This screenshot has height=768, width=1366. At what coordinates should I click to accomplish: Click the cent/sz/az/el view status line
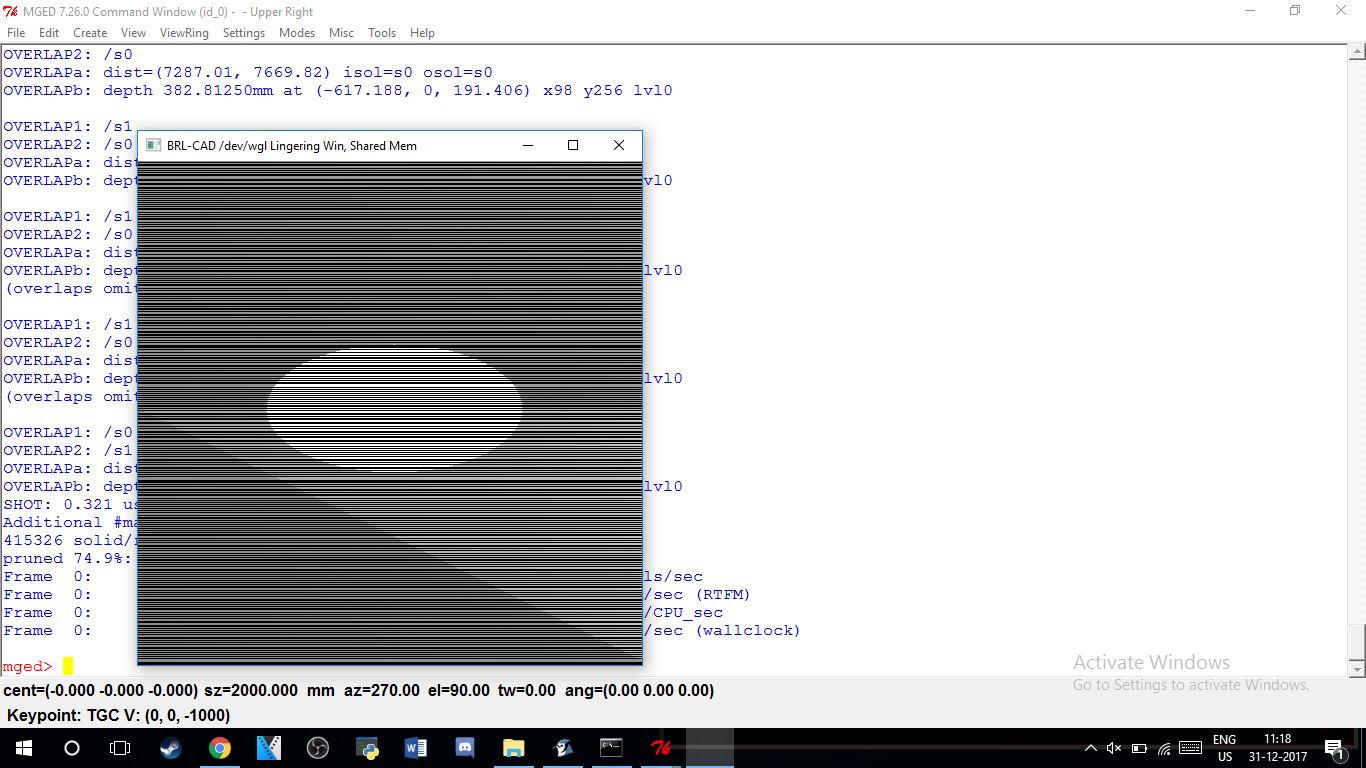click(x=359, y=691)
